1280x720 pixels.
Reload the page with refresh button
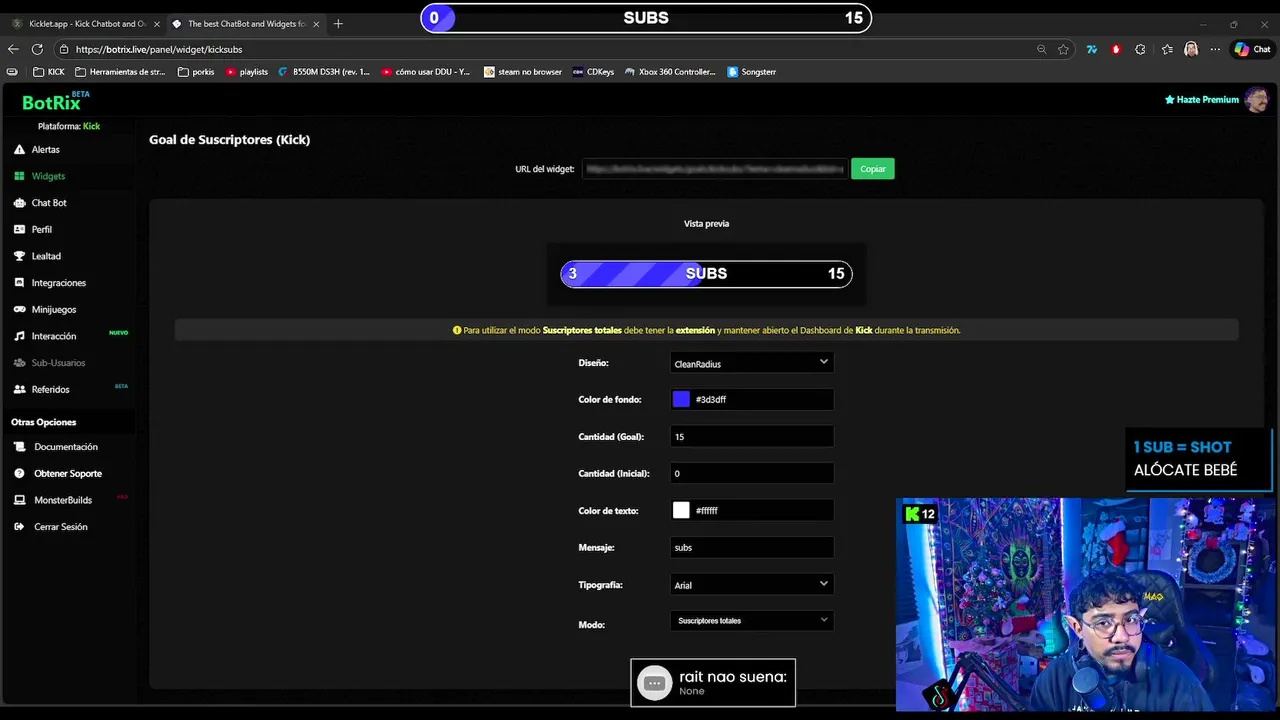tap(37, 49)
